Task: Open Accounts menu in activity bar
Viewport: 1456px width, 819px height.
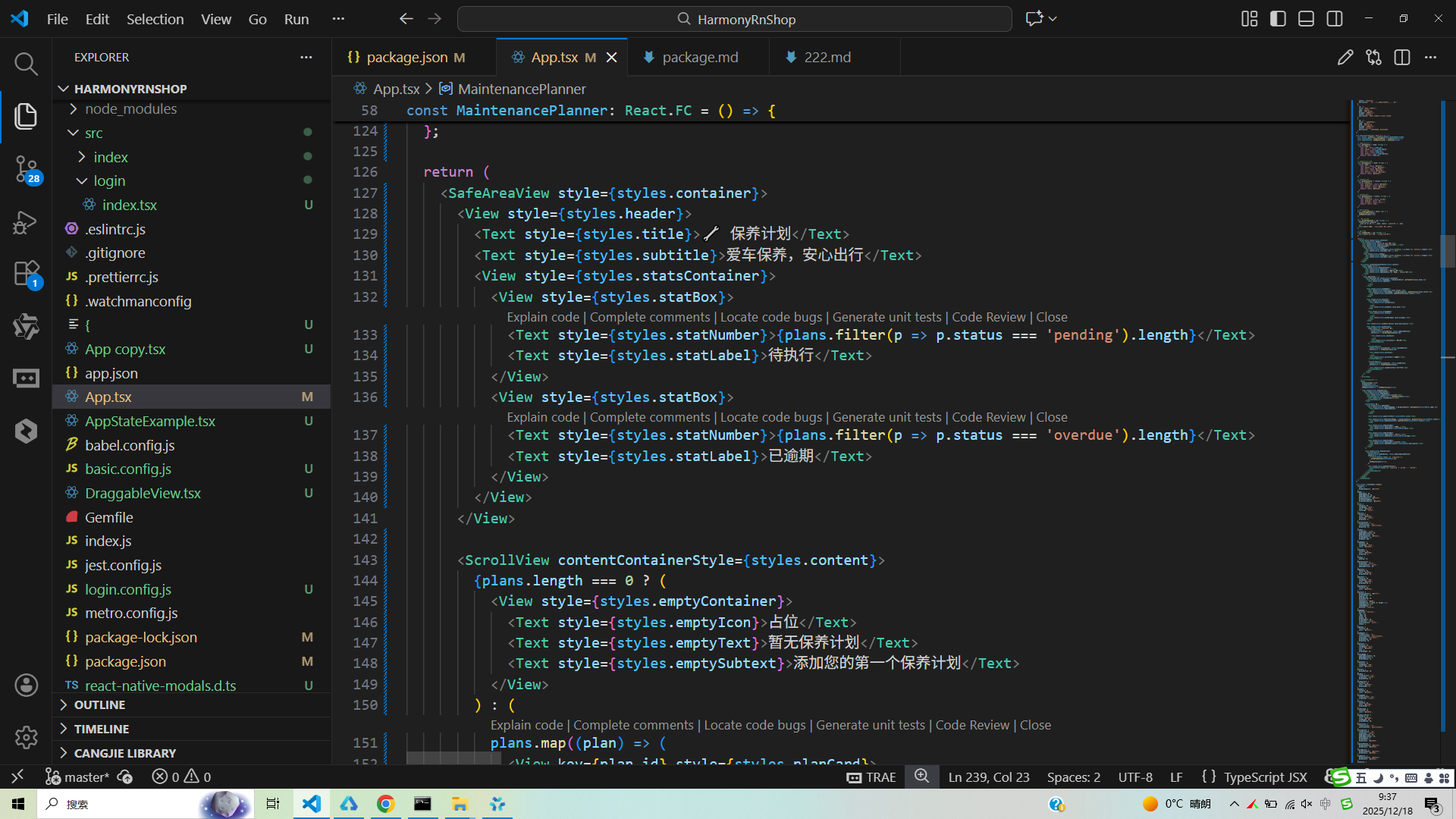Action: pos(26,686)
